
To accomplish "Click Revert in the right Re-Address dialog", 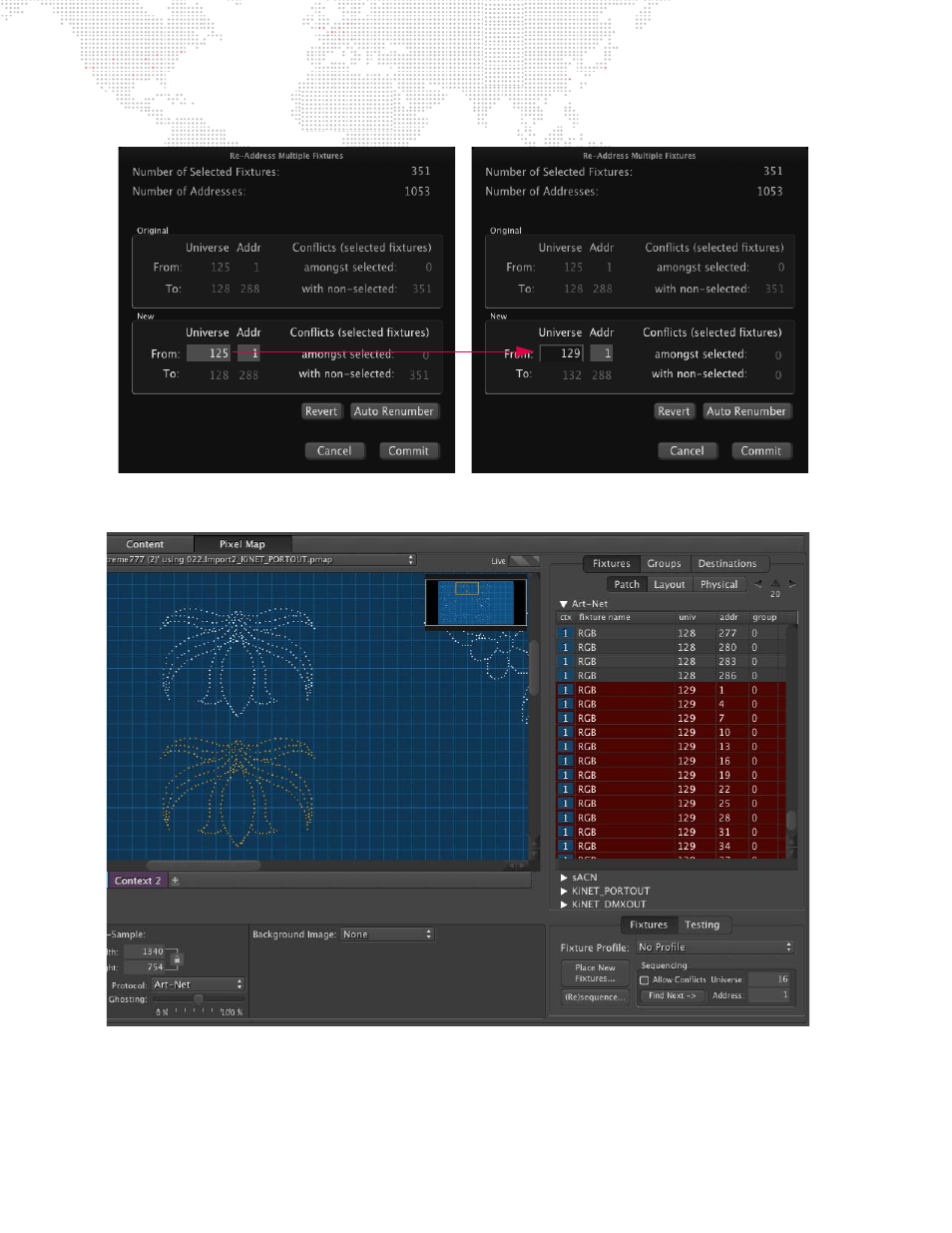I will click(x=674, y=411).
